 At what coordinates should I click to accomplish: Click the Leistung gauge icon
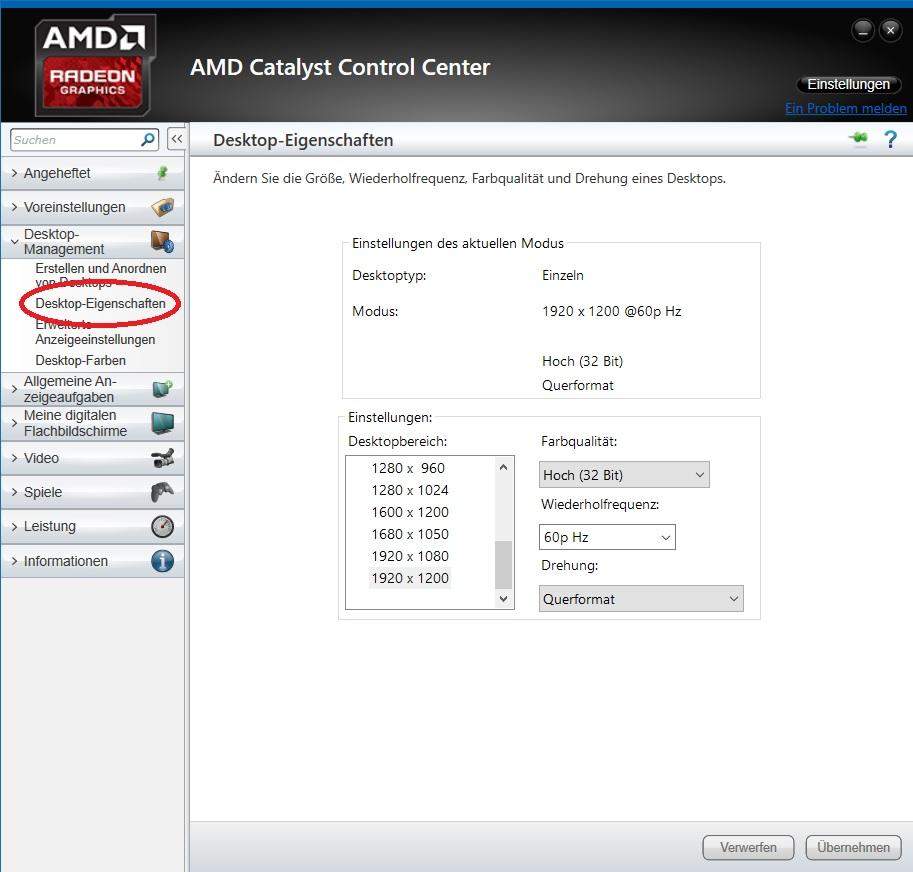coord(162,526)
